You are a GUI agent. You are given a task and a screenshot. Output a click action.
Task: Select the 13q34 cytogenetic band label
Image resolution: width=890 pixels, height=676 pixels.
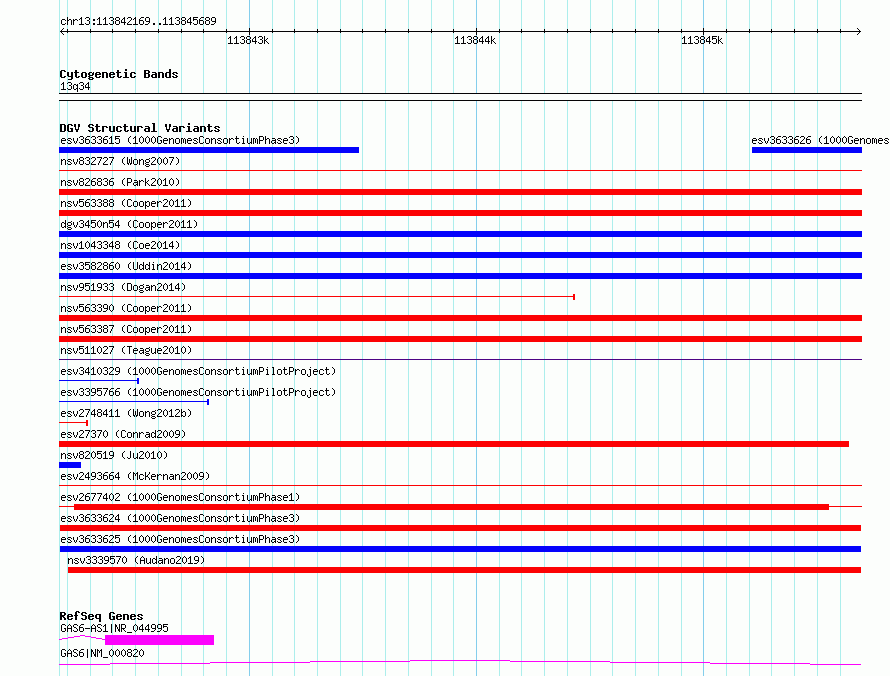pos(75,86)
